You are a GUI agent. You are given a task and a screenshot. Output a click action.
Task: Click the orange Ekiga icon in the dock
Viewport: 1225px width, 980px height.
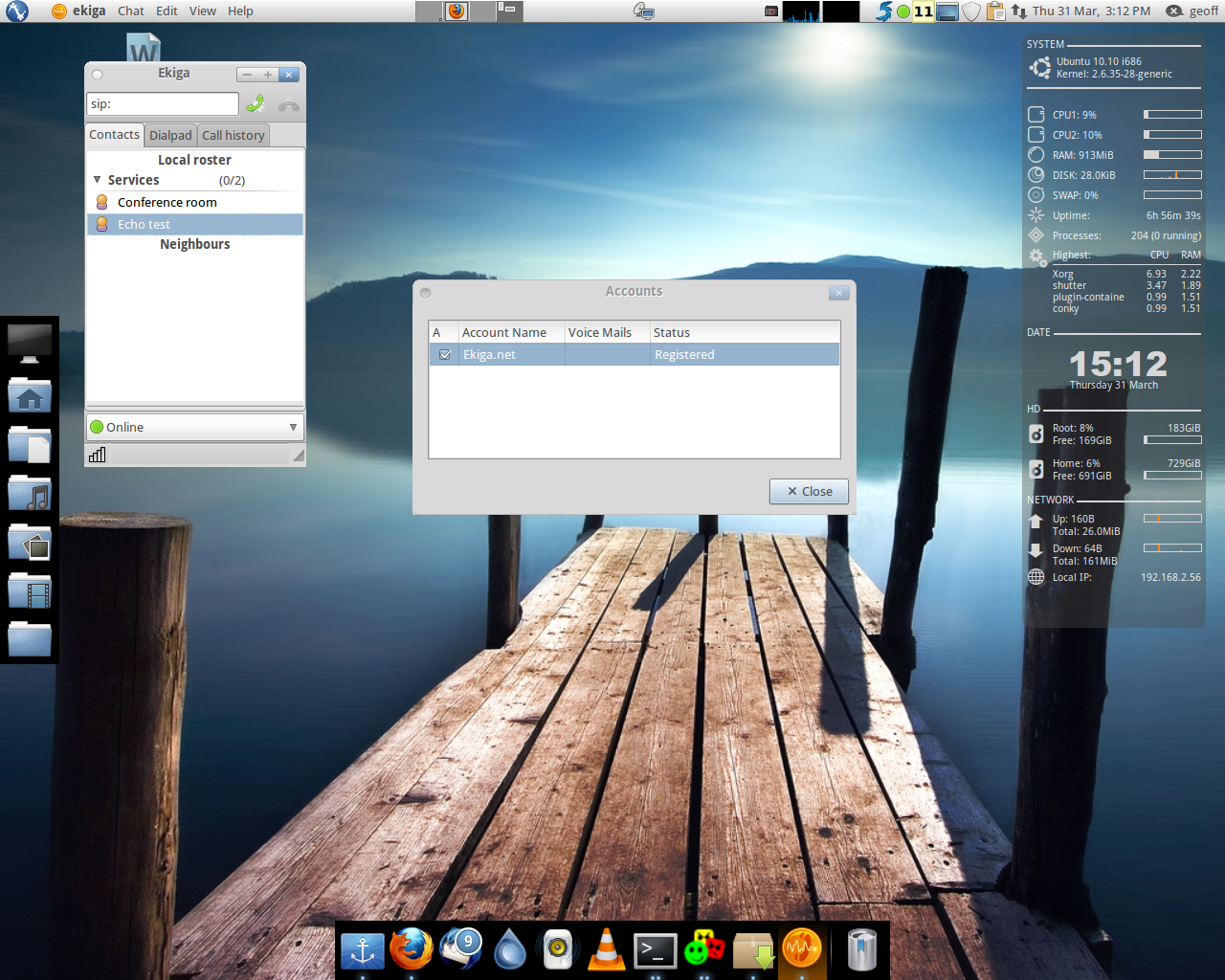point(802,948)
